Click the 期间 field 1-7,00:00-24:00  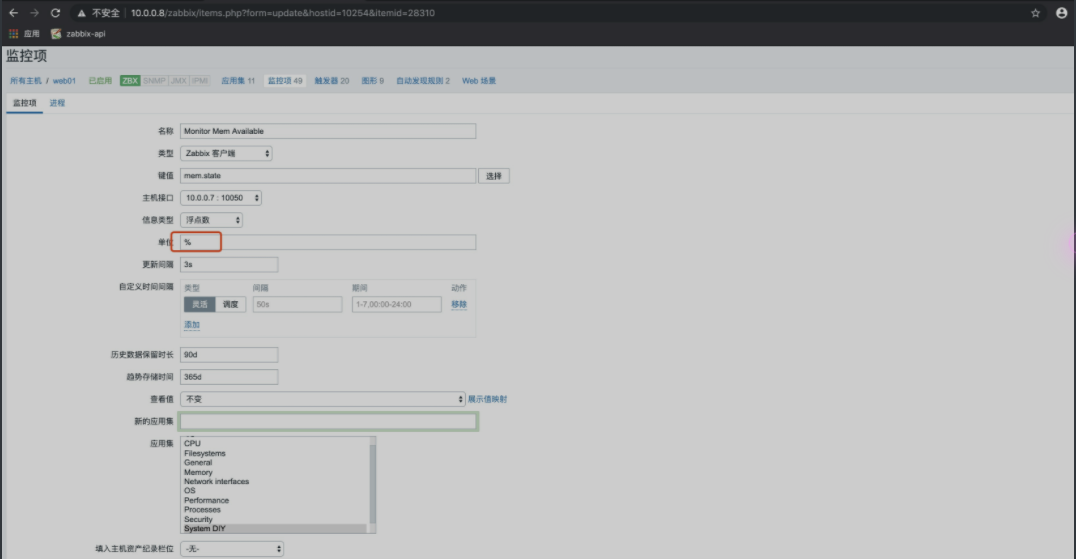pos(397,305)
